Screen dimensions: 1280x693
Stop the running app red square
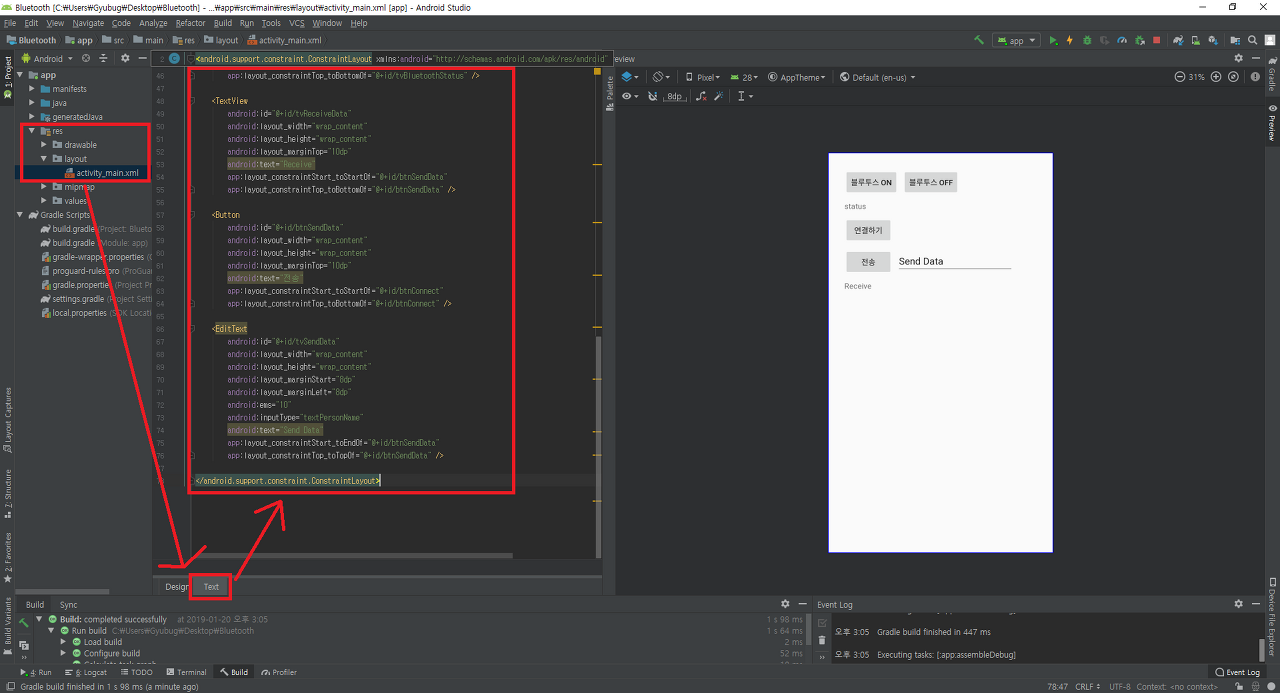click(1156, 40)
